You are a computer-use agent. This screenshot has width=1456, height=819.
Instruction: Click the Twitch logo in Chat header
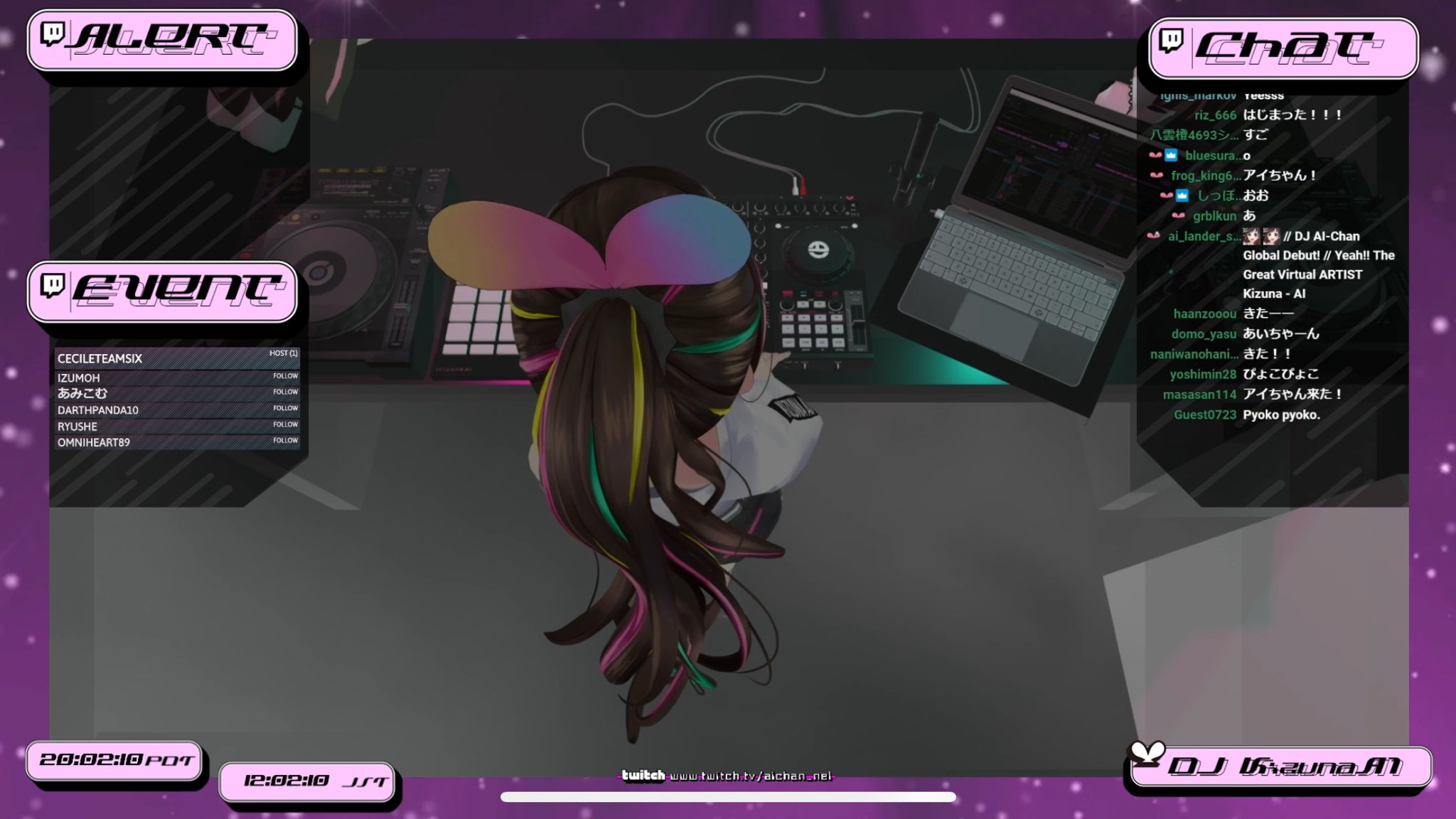pos(1170,41)
